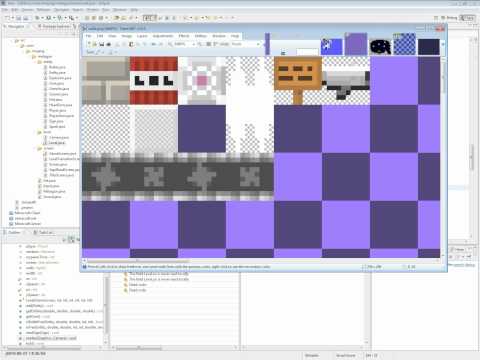Open Paint.NET Image menu
This screenshot has height=360, width=480.
(127, 36)
